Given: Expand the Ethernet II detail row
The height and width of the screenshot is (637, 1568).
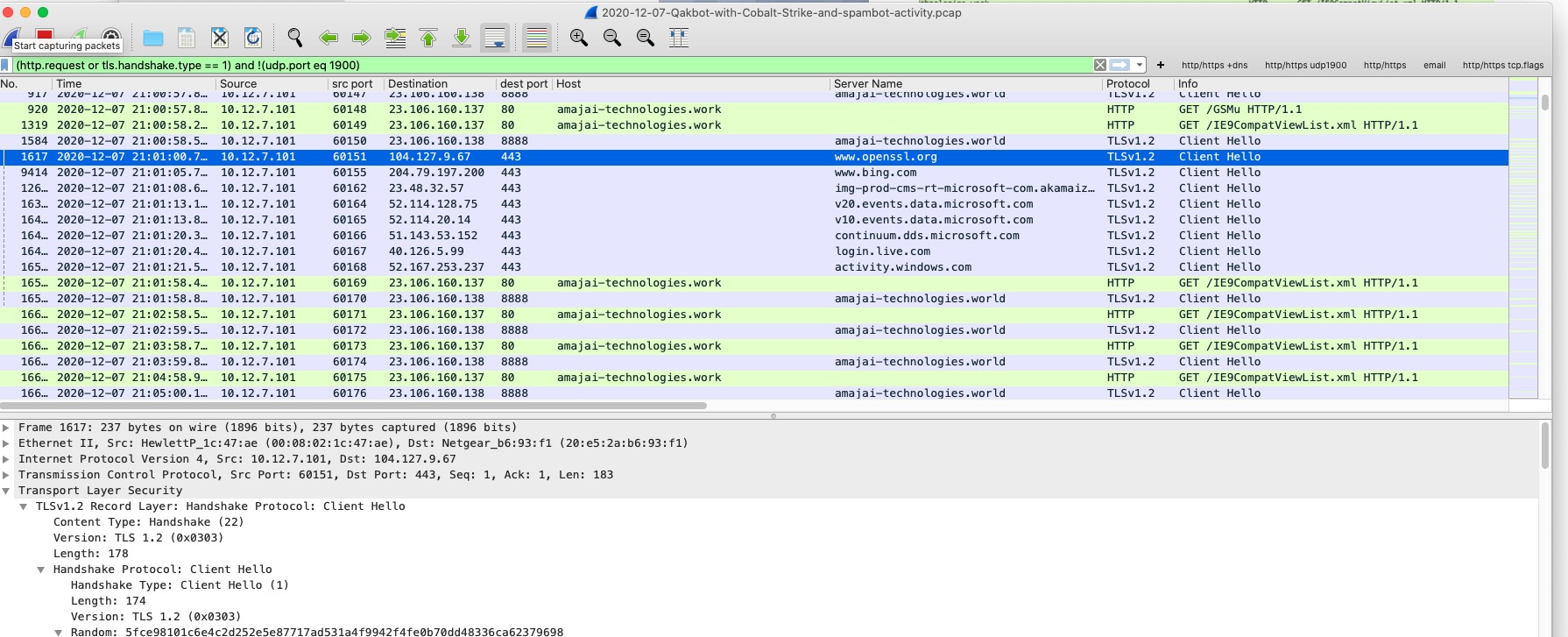Looking at the screenshot, I should pos(6,443).
